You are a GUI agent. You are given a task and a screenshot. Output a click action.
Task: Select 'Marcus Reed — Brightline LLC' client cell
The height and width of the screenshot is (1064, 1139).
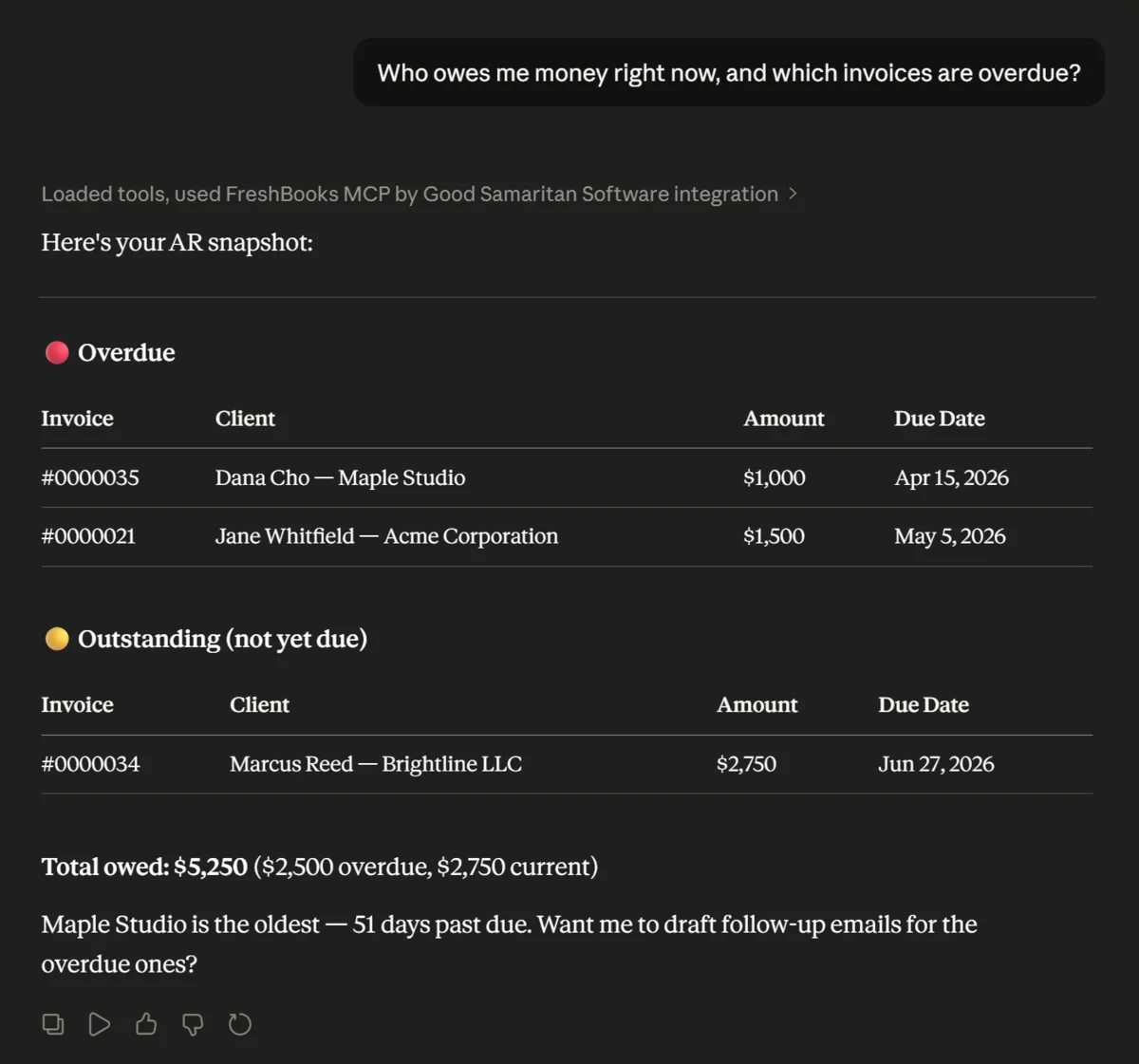376,764
